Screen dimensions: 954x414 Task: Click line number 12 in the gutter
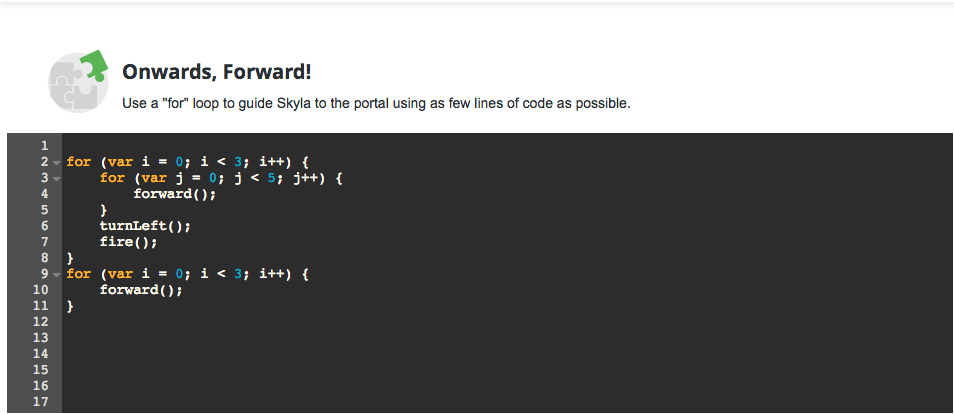[40, 322]
